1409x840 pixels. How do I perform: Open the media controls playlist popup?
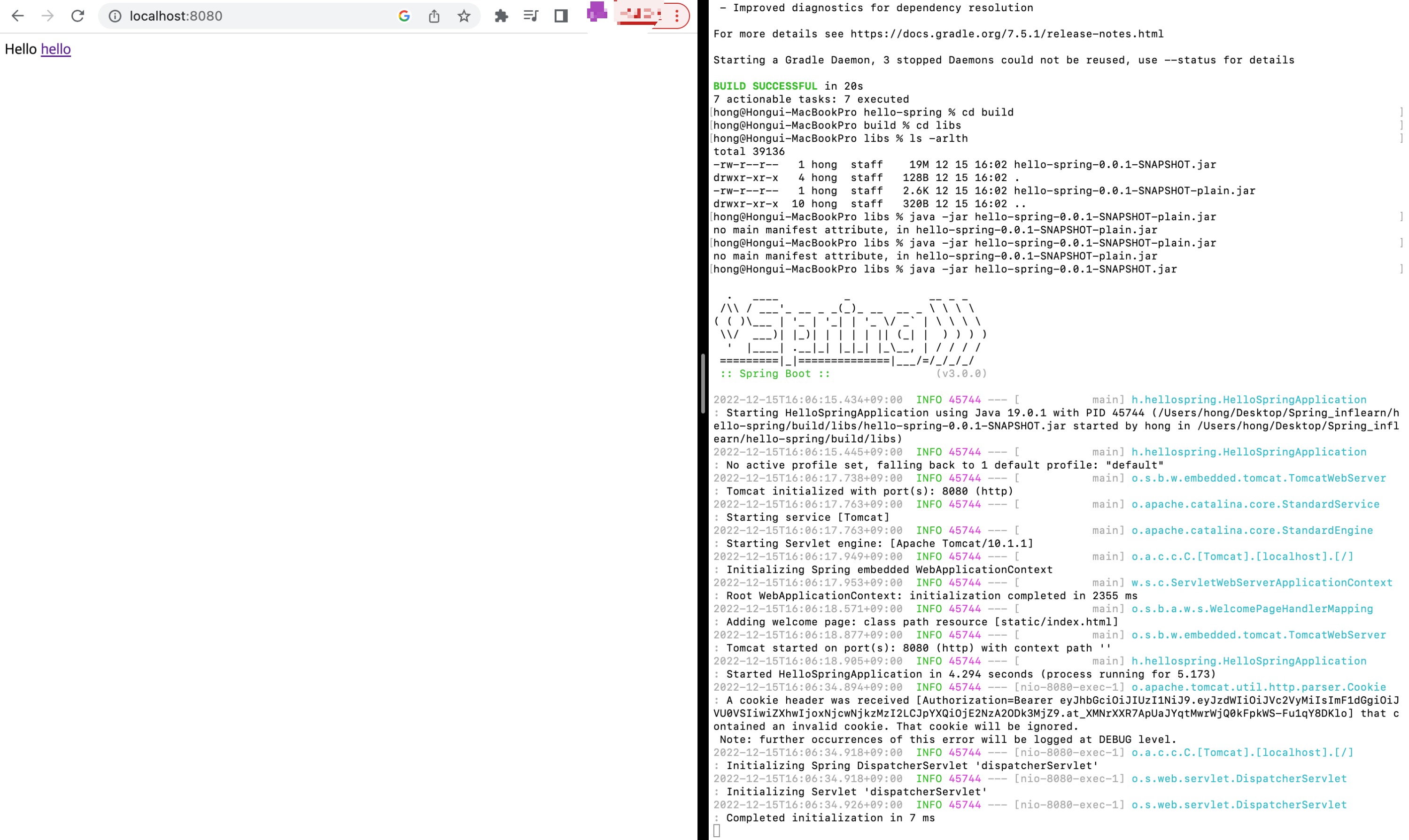point(531,16)
